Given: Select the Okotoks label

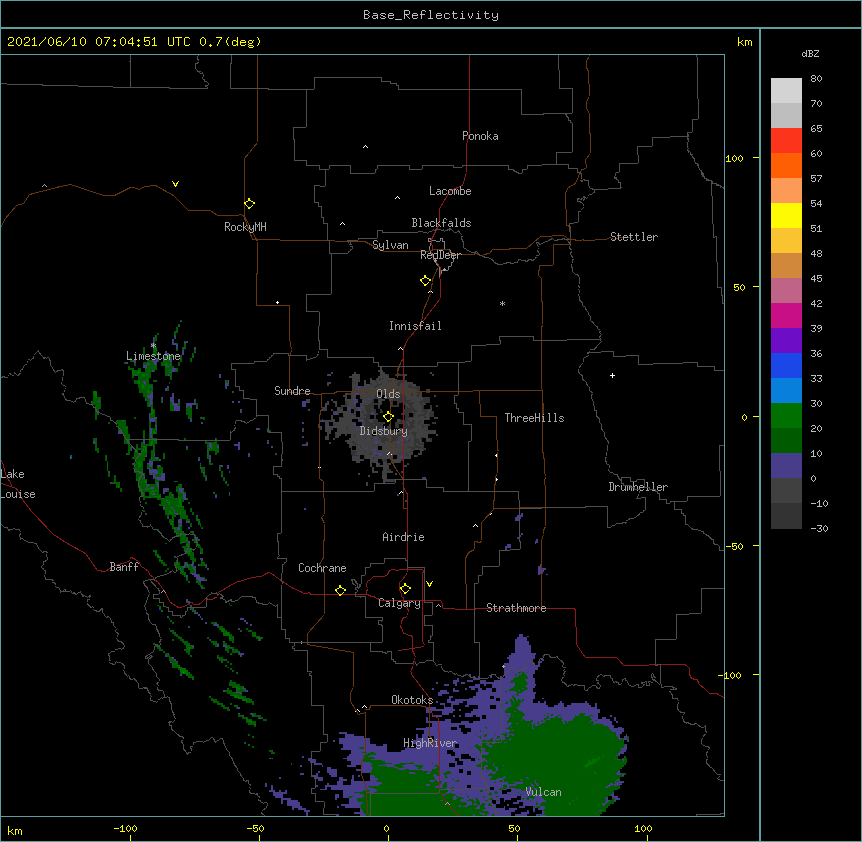Looking at the screenshot, I should 412,700.
